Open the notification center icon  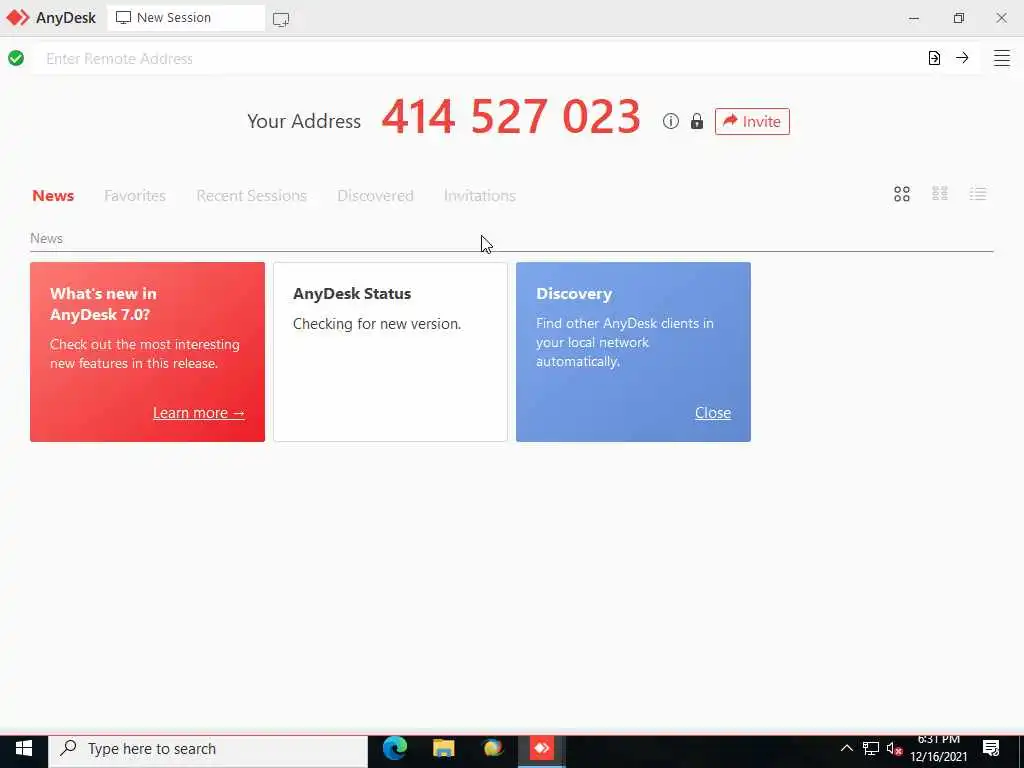pyautogui.click(x=991, y=748)
